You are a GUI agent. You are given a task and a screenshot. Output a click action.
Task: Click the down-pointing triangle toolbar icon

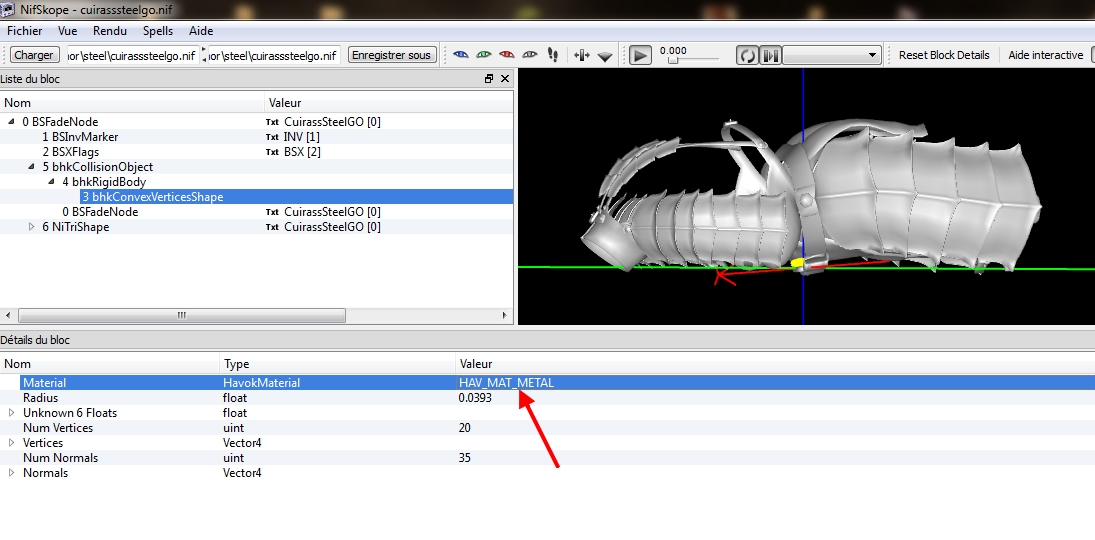pos(605,56)
